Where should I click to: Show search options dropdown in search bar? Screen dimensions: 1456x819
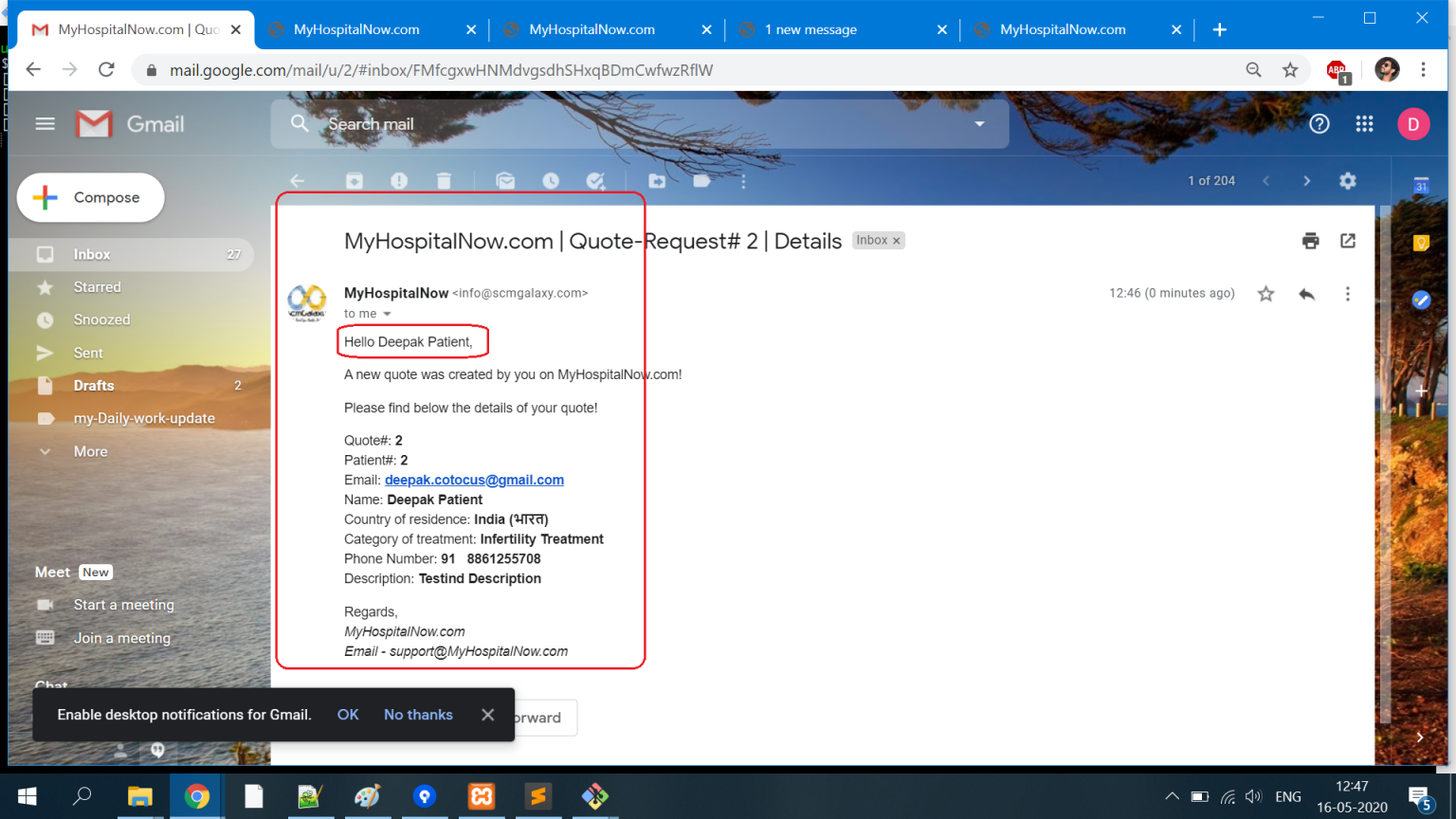point(979,124)
